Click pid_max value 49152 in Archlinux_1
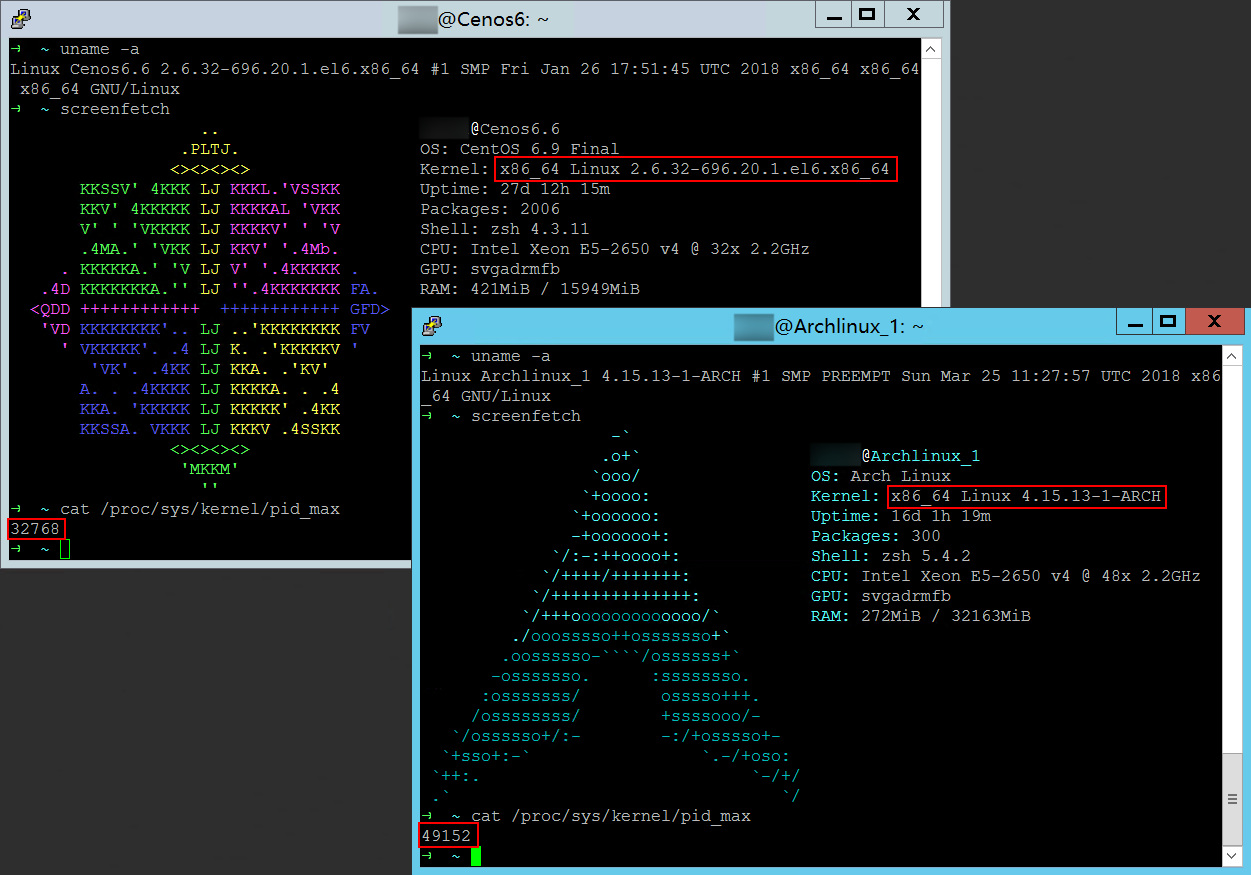 coord(447,836)
